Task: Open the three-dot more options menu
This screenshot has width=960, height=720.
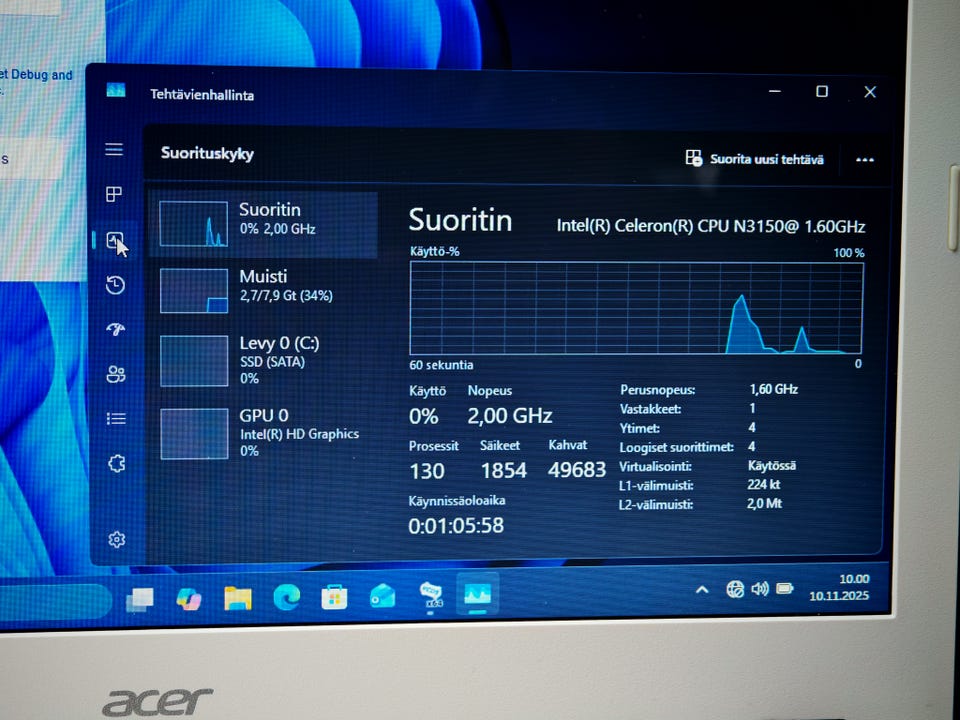Action: pyautogui.click(x=864, y=160)
